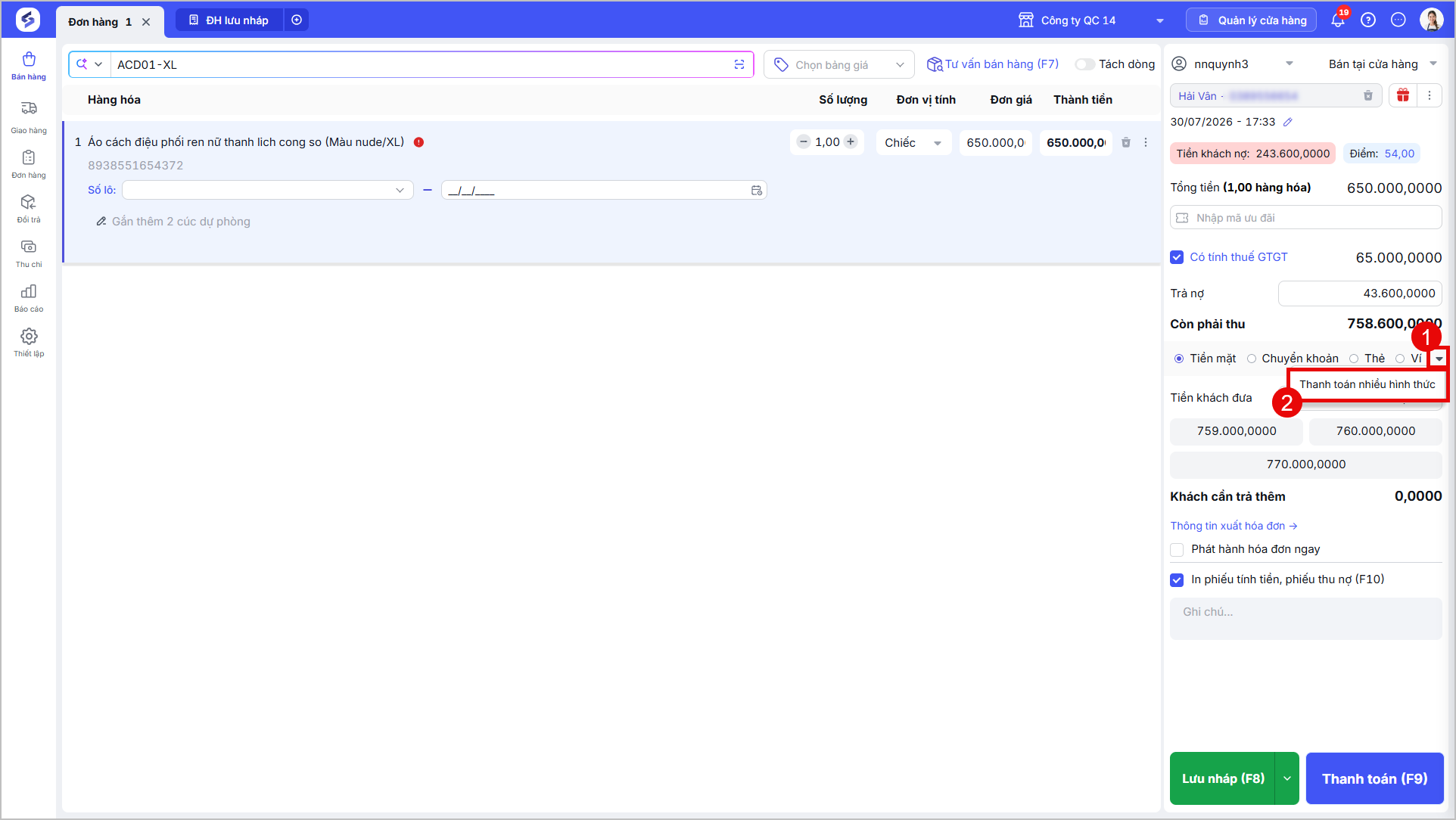Viewport: 1456px width, 820px height.
Task: Open the Báo cáo sidebar icon
Action: click(29, 297)
